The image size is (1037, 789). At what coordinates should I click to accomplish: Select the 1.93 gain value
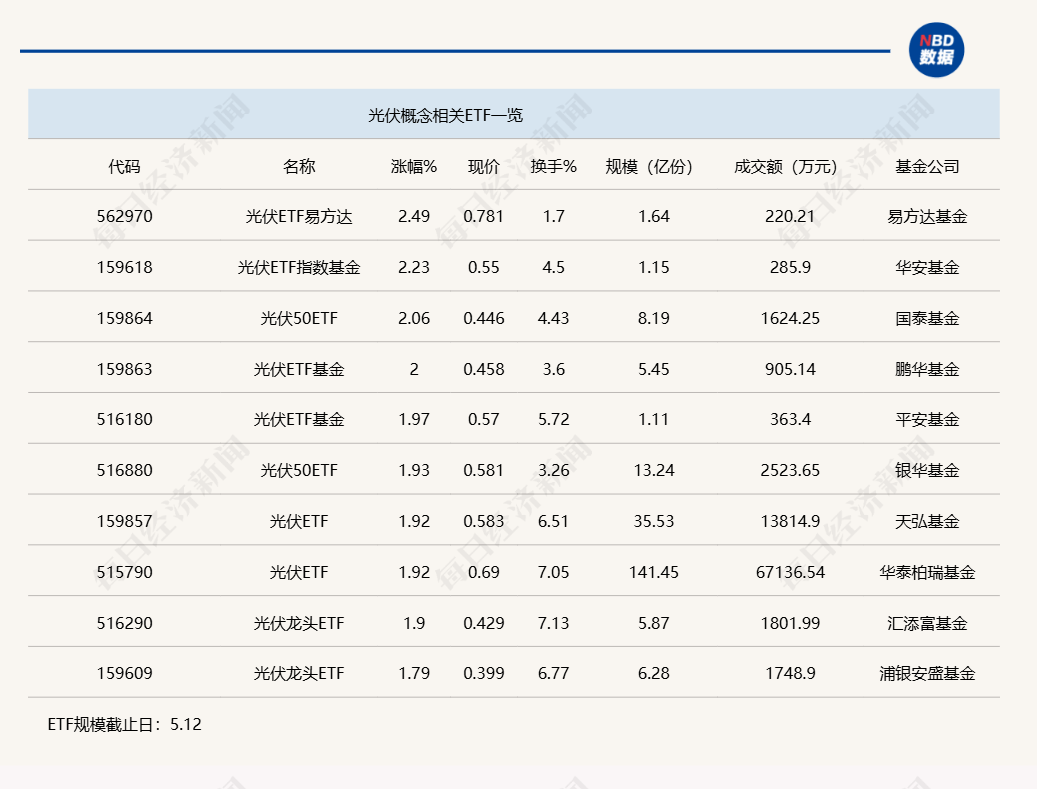pyautogui.click(x=414, y=470)
